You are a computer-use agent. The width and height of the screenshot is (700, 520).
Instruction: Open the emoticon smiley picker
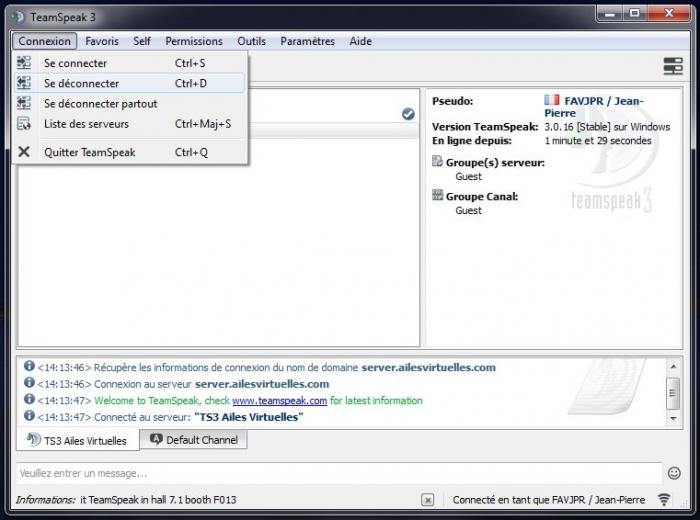pos(674,473)
